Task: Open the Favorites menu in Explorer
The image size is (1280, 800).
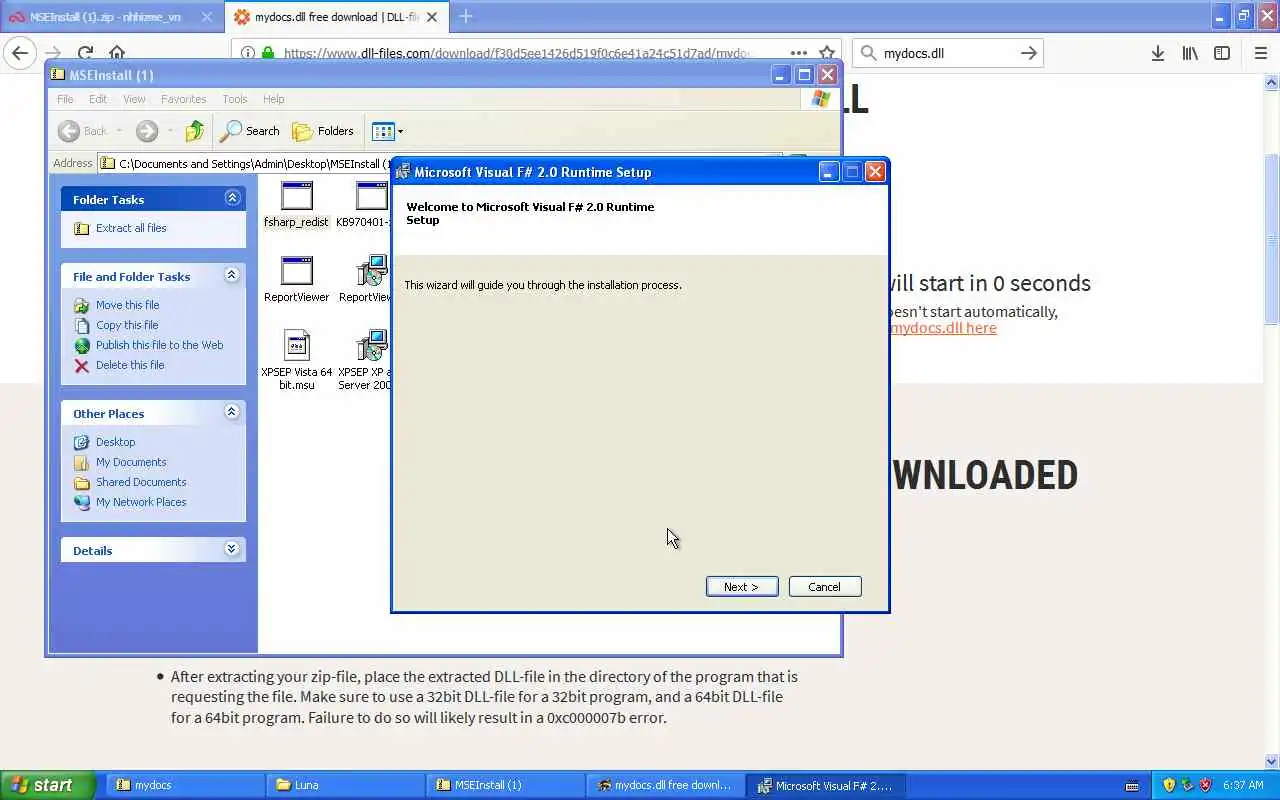Action: (184, 99)
